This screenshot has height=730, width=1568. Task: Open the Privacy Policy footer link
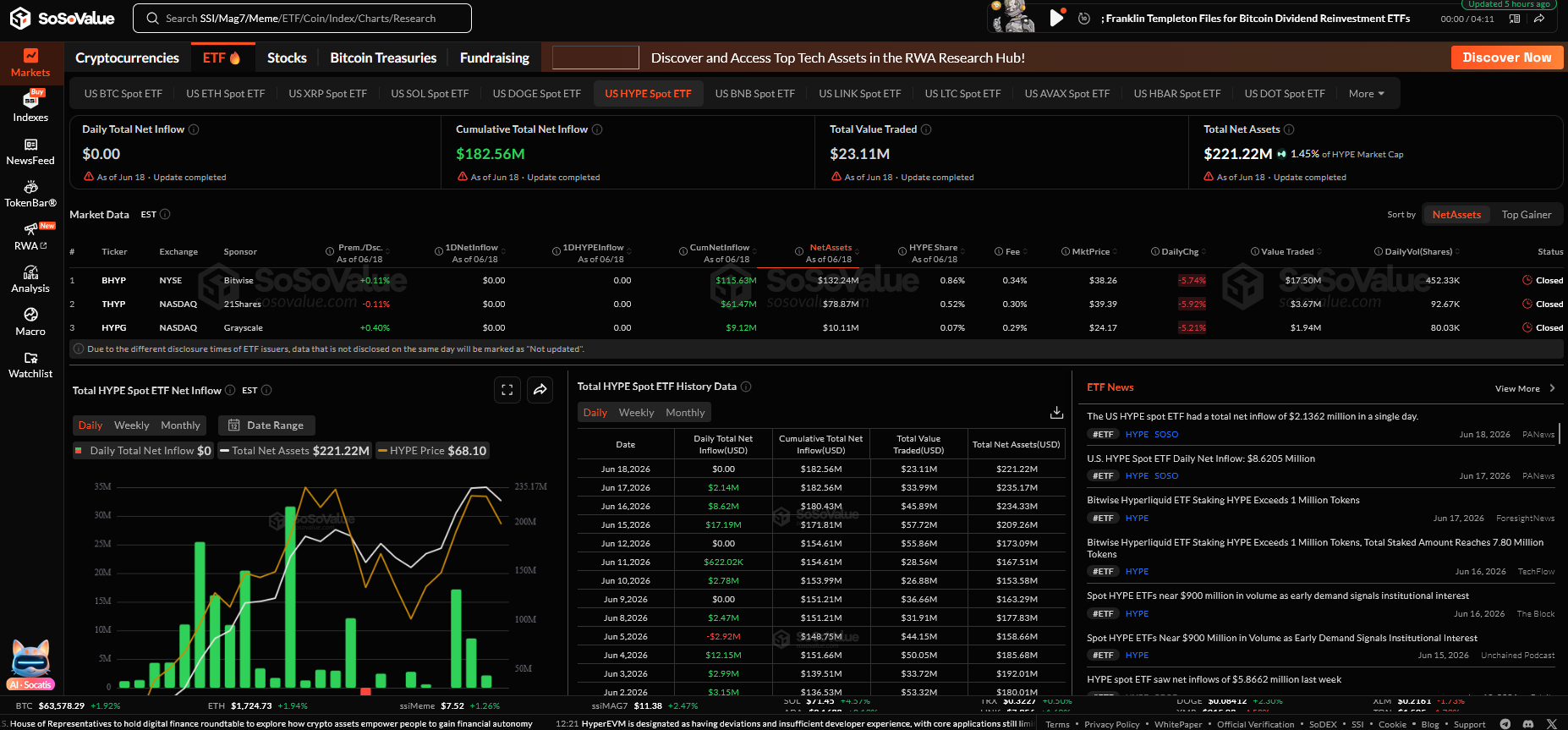[1111, 724]
